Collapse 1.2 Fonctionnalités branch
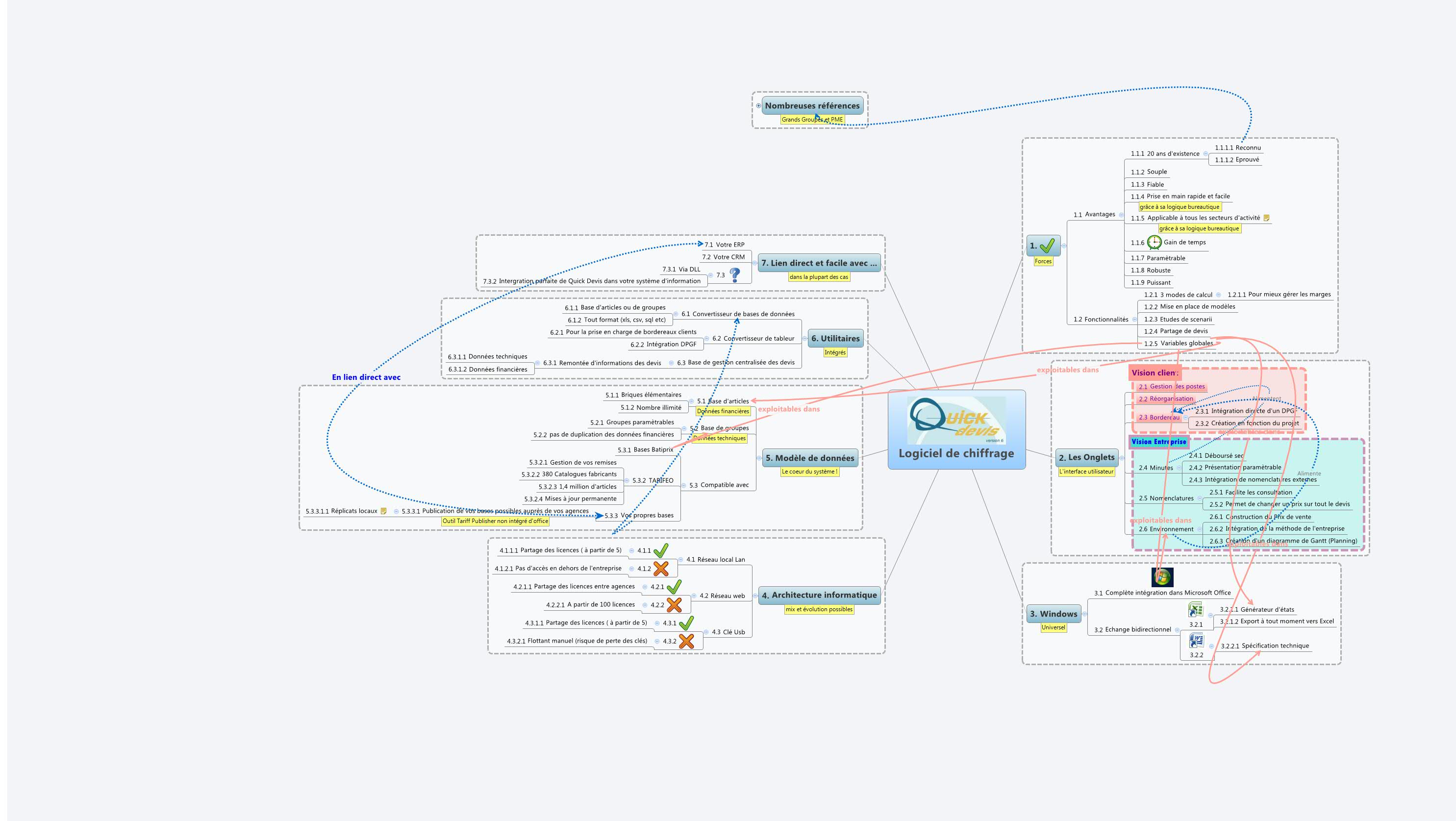Viewport: 1456px width, 821px height. pos(1134,319)
